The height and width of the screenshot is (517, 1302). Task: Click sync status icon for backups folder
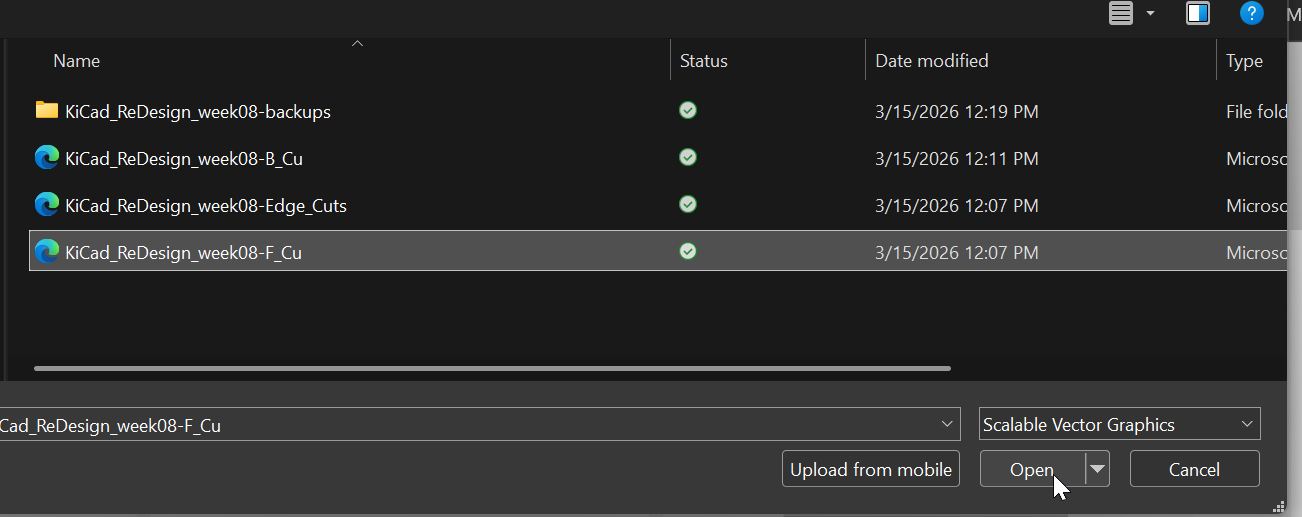coord(688,110)
